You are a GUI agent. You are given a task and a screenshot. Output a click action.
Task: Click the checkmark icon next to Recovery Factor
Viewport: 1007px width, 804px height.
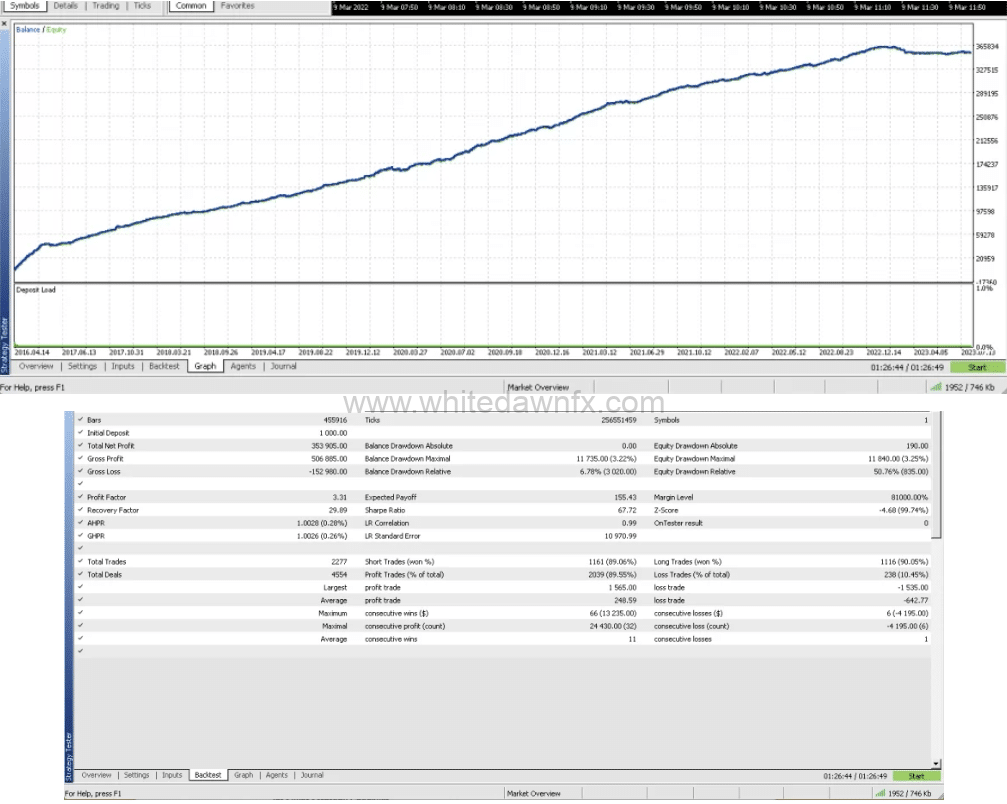(80, 510)
